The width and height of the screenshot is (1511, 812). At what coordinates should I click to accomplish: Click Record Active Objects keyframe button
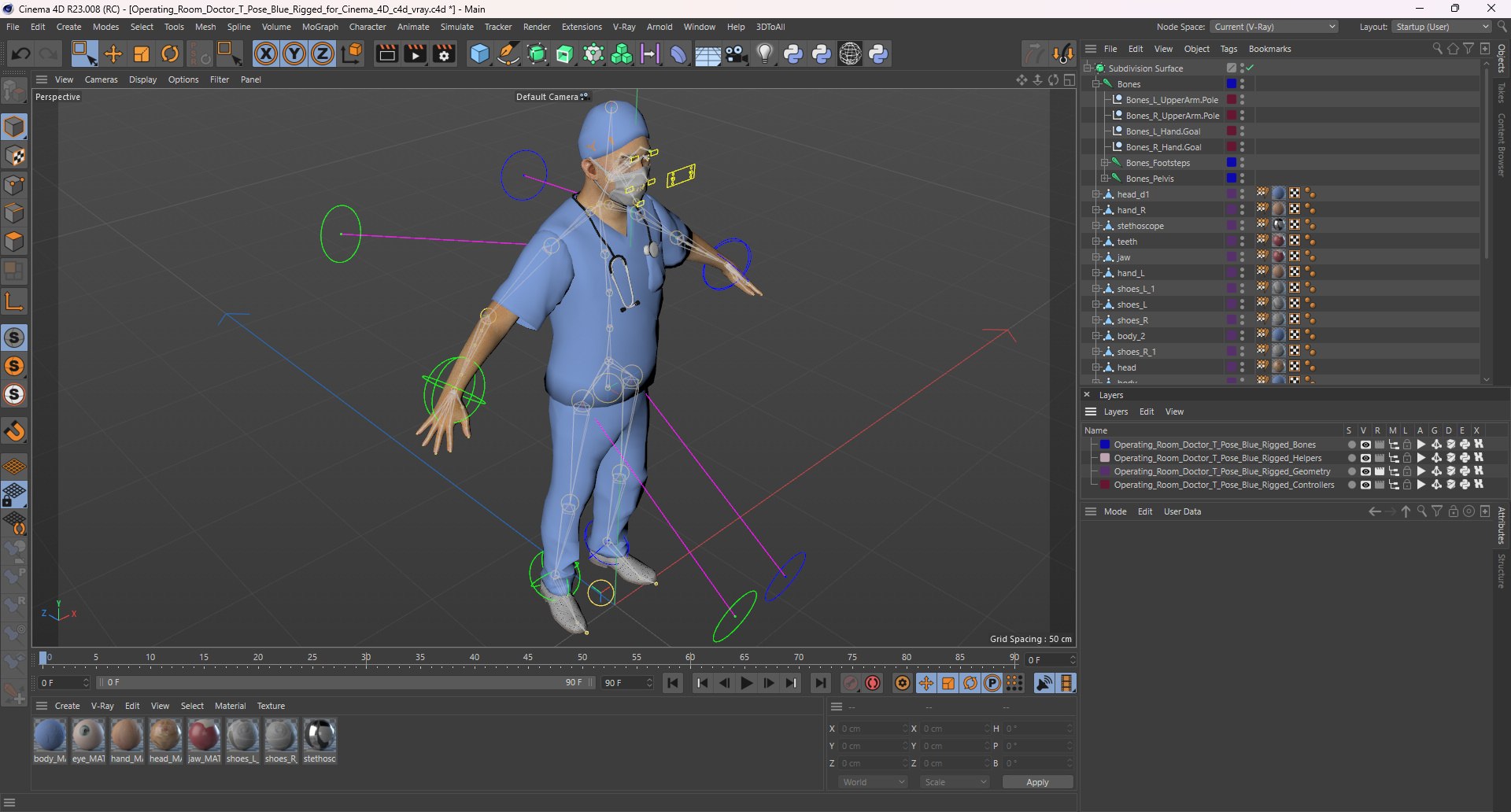(x=851, y=683)
